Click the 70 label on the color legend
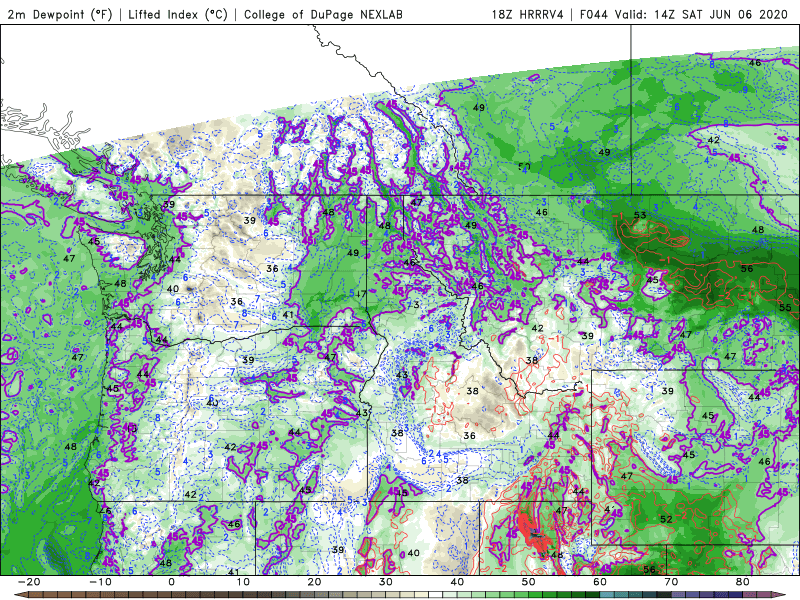The image size is (800, 600). click(x=671, y=582)
